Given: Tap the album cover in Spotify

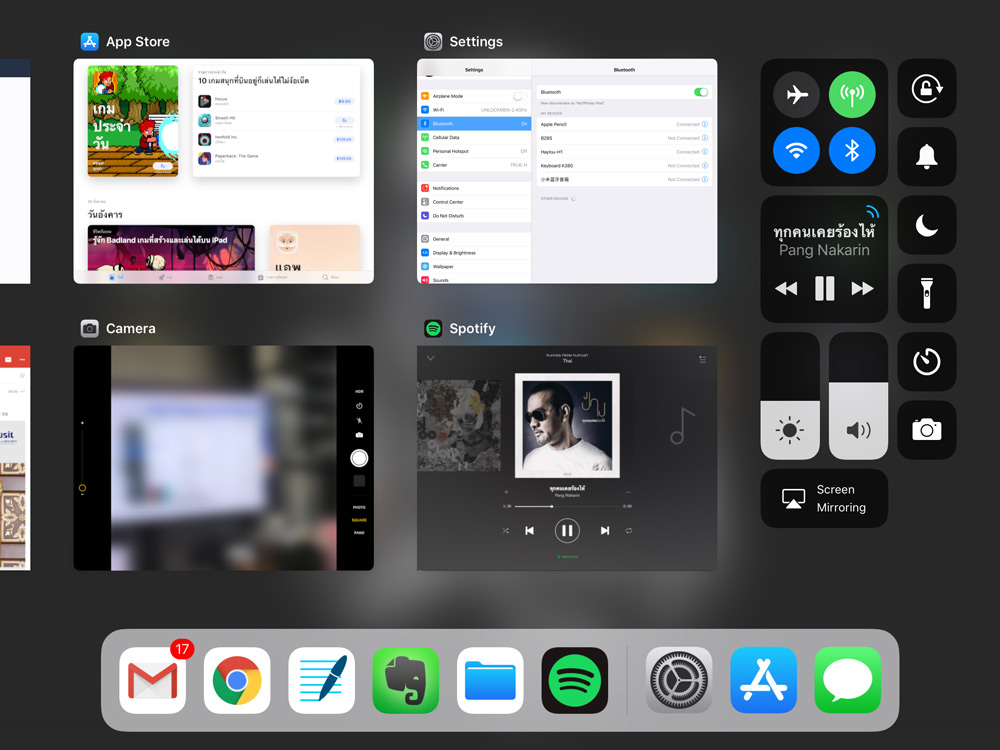Looking at the screenshot, I should coord(567,425).
